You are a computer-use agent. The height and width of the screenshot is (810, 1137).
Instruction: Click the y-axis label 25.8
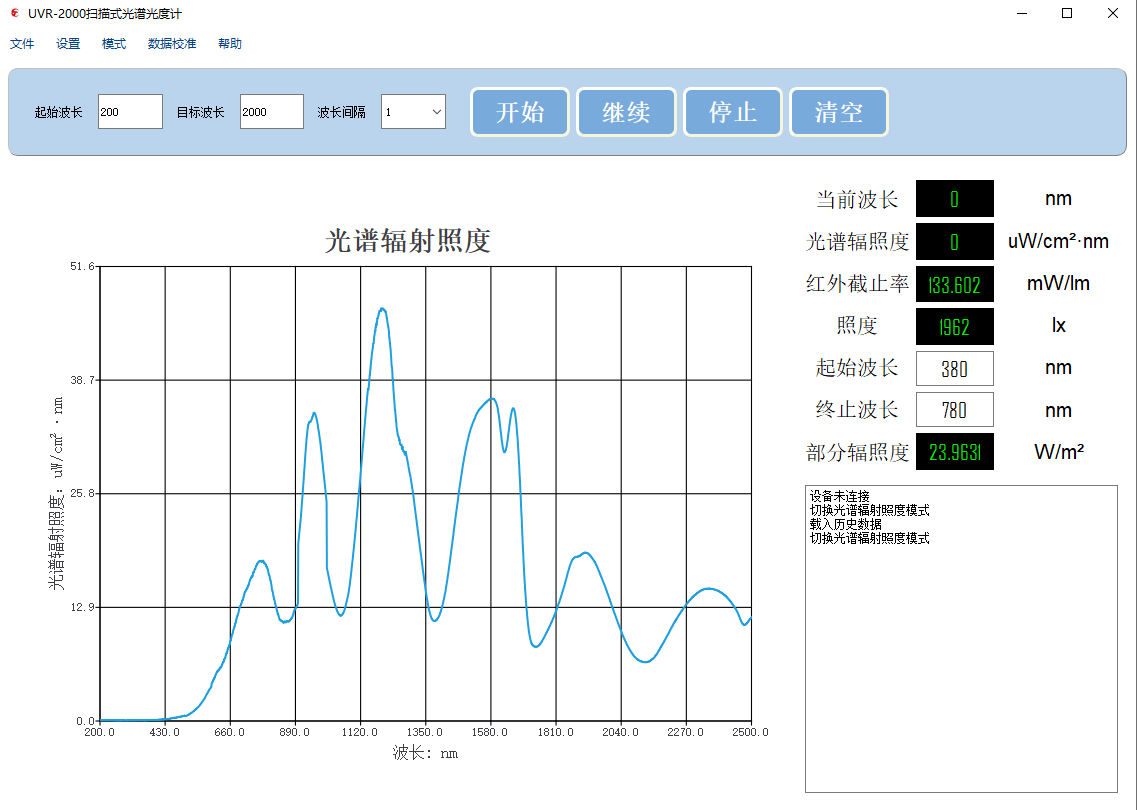point(82,493)
